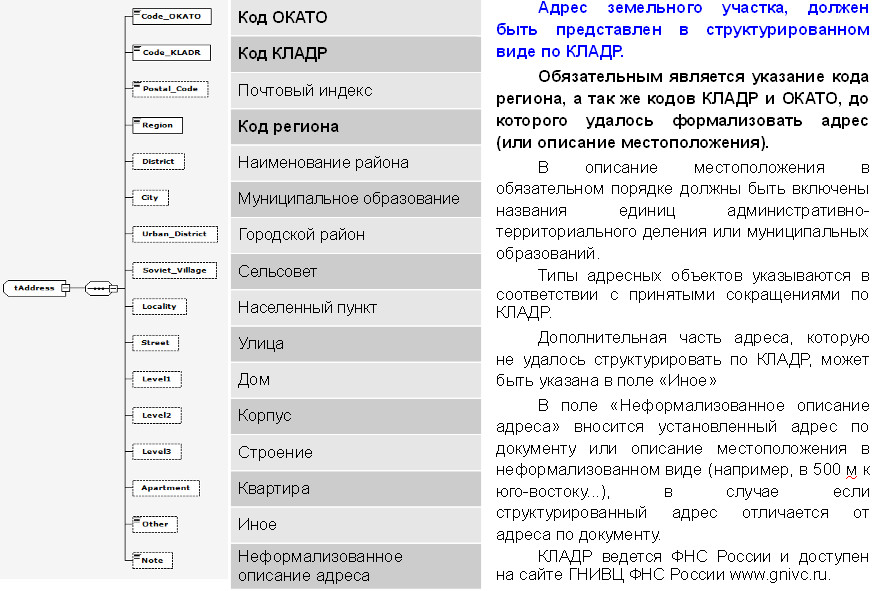This screenshot has width=876, height=591.
Task: Select the tAddress root node
Action: coord(35,288)
